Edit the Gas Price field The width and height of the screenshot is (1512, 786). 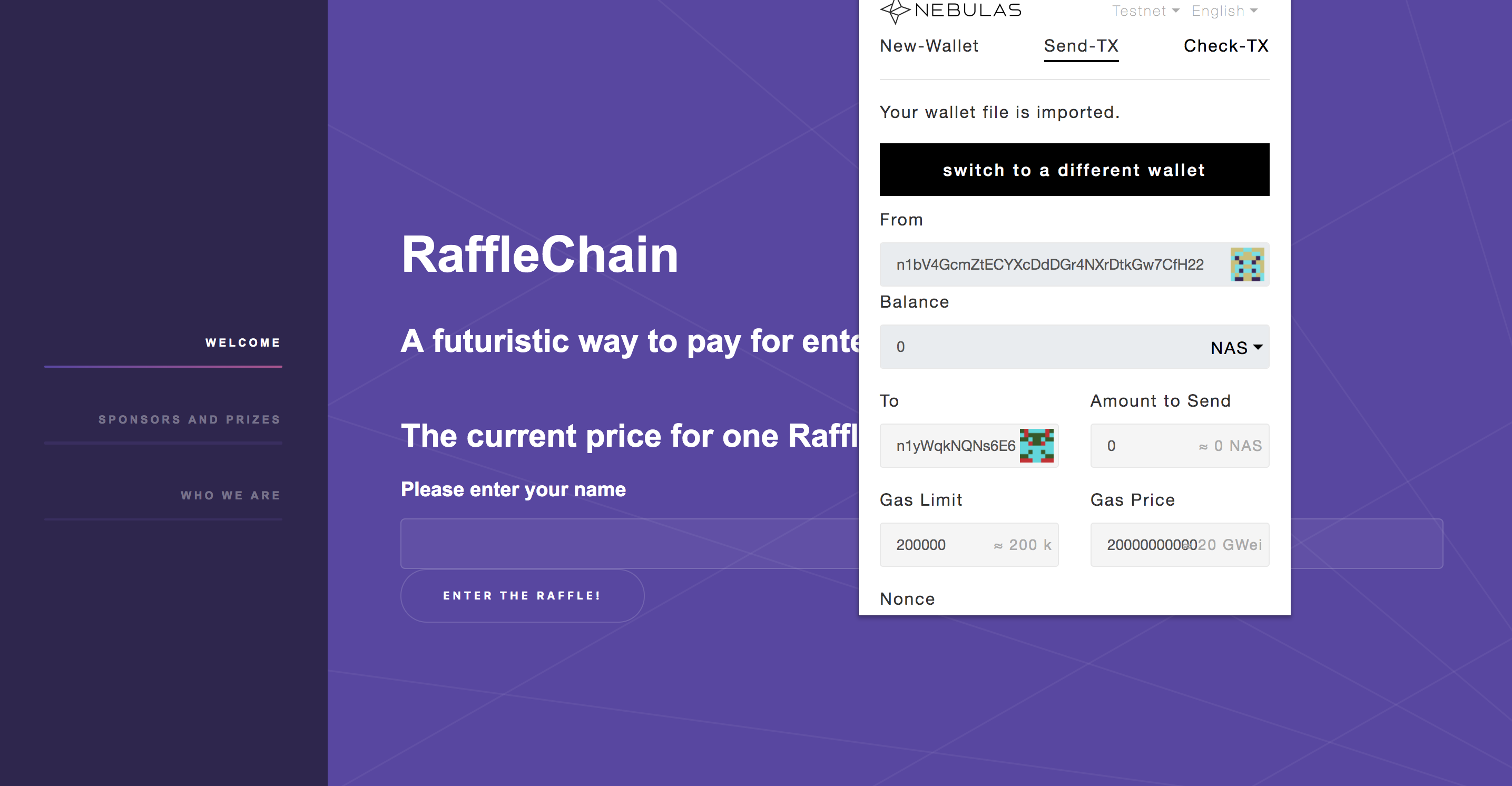pyautogui.click(x=1145, y=545)
